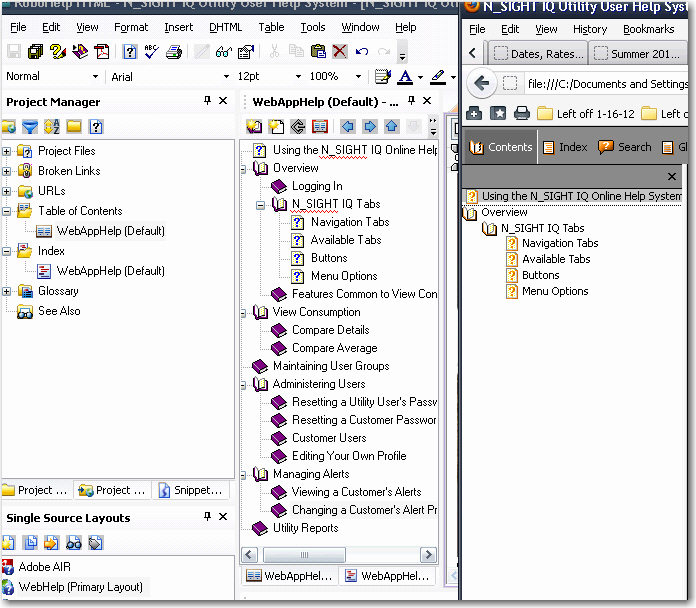The height and width of the screenshot is (608, 696).
Task: Click the font color A icon
Action: click(405, 77)
